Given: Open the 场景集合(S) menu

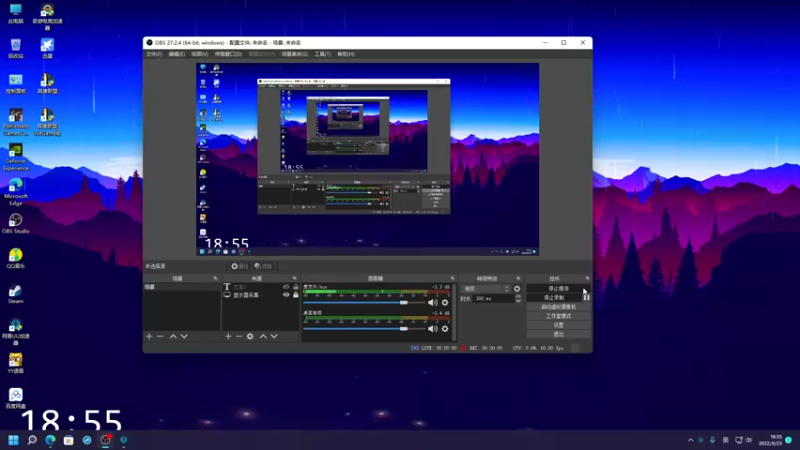Looking at the screenshot, I should tap(294, 54).
